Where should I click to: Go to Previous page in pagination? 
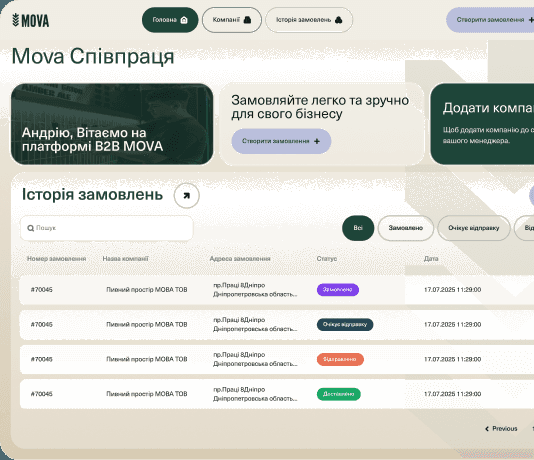(x=501, y=428)
